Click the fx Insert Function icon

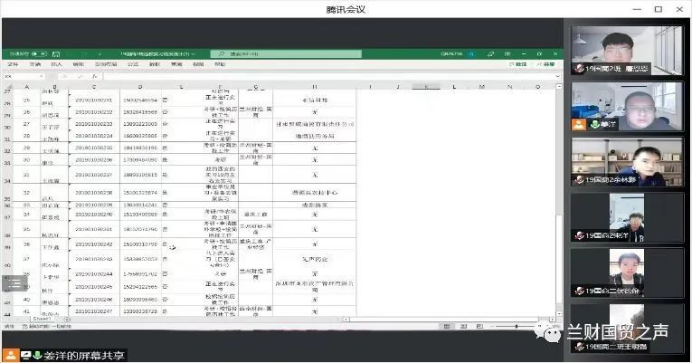click(94, 76)
